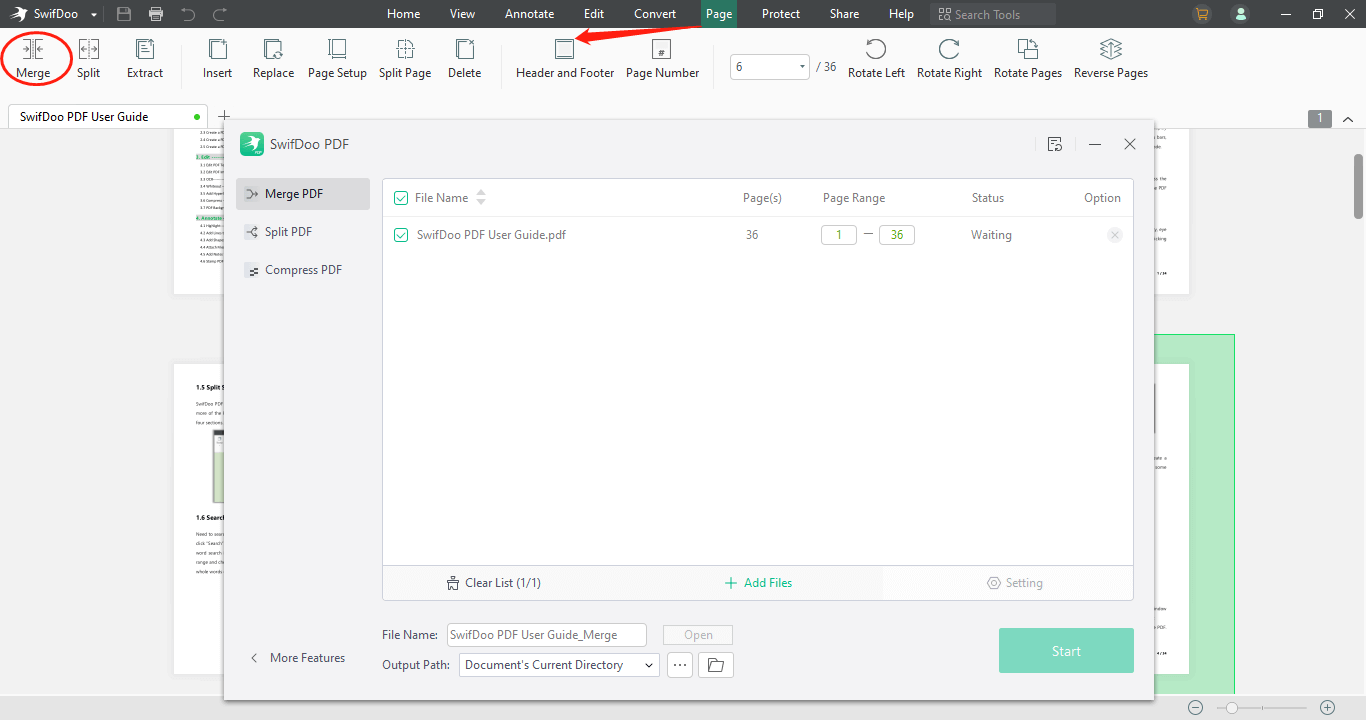The width and height of the screenshot is (1366, 720).
Task: Select the Split tool in the ribbon
Action: [x=89, y=59]
